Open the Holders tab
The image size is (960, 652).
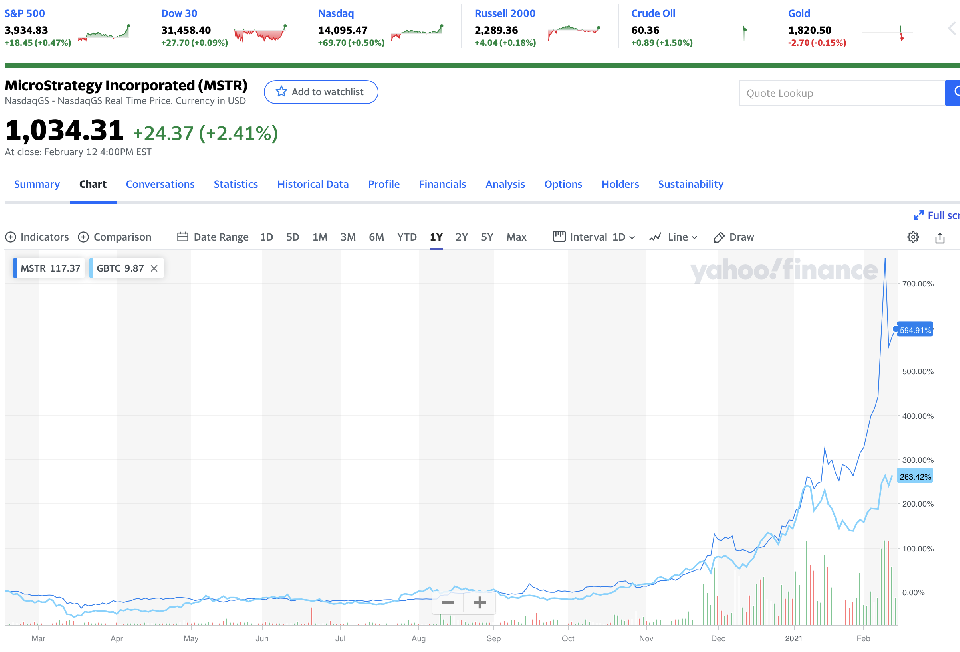(x=620, y=184)
